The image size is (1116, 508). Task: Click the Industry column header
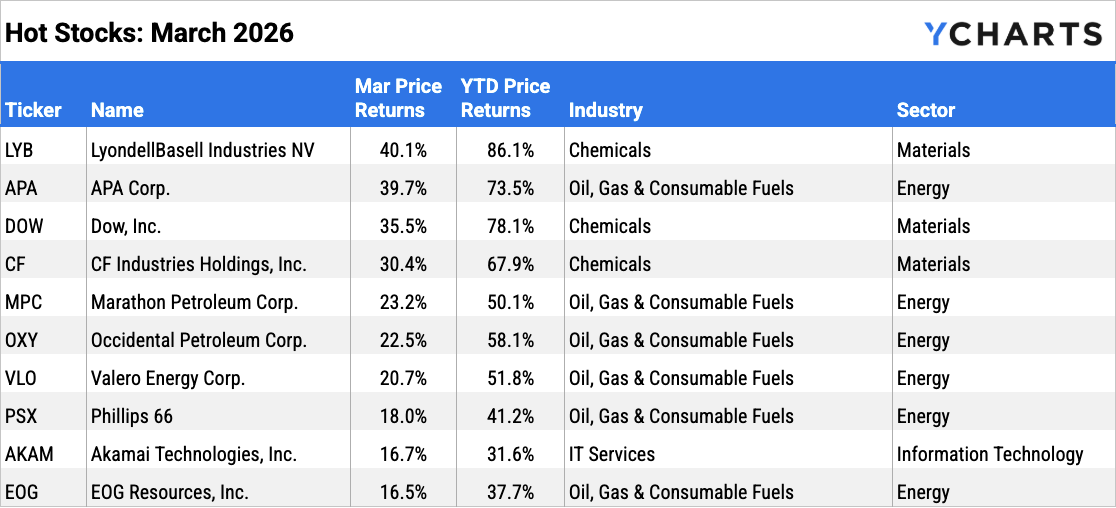[605, 110]
